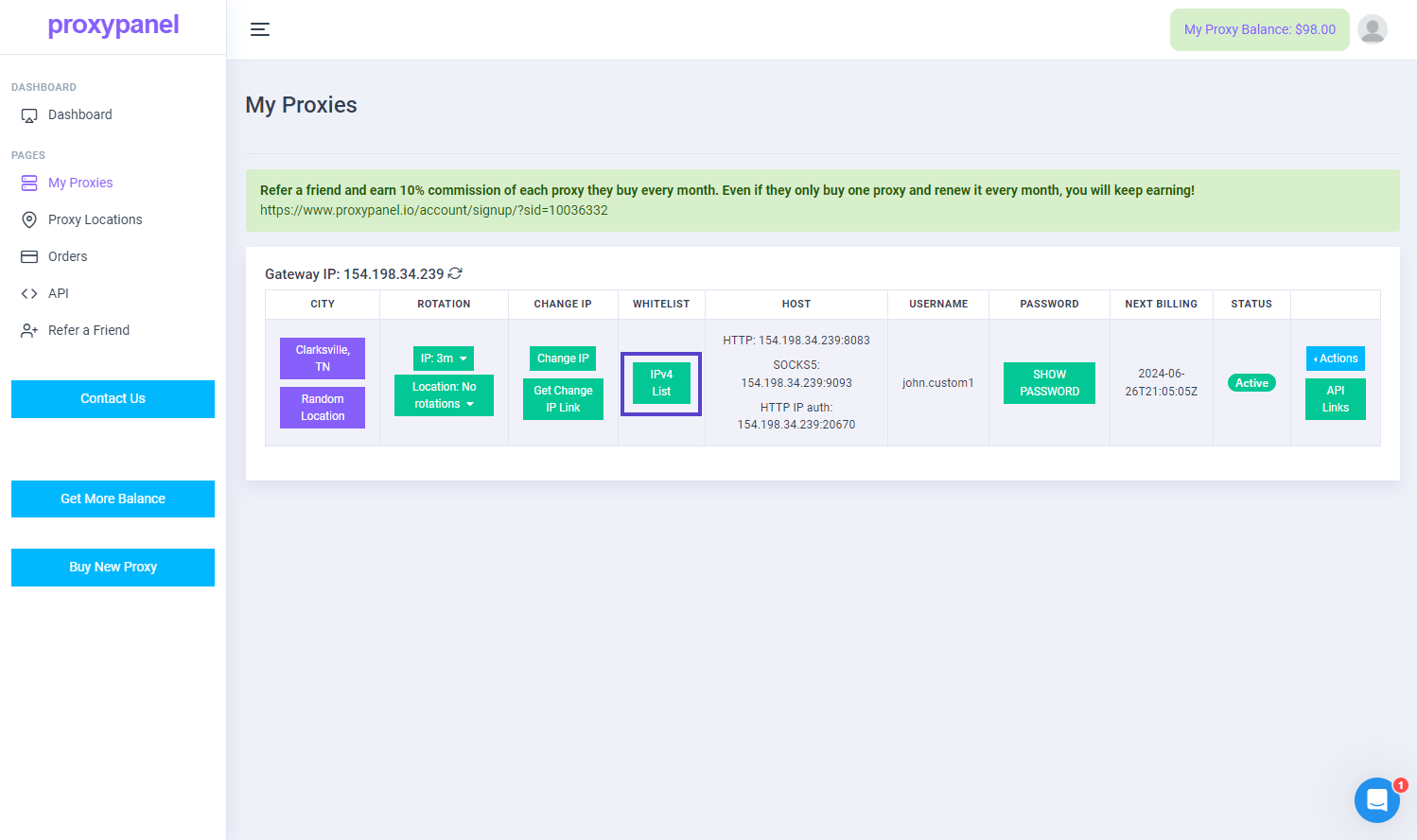
Task: Select the Dashboard monitor icon
Action: [x=29, y=114]
